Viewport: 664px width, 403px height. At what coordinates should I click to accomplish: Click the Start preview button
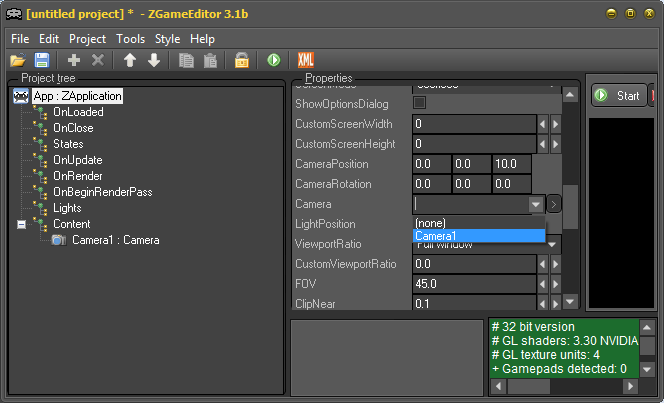tap(619, 96)
